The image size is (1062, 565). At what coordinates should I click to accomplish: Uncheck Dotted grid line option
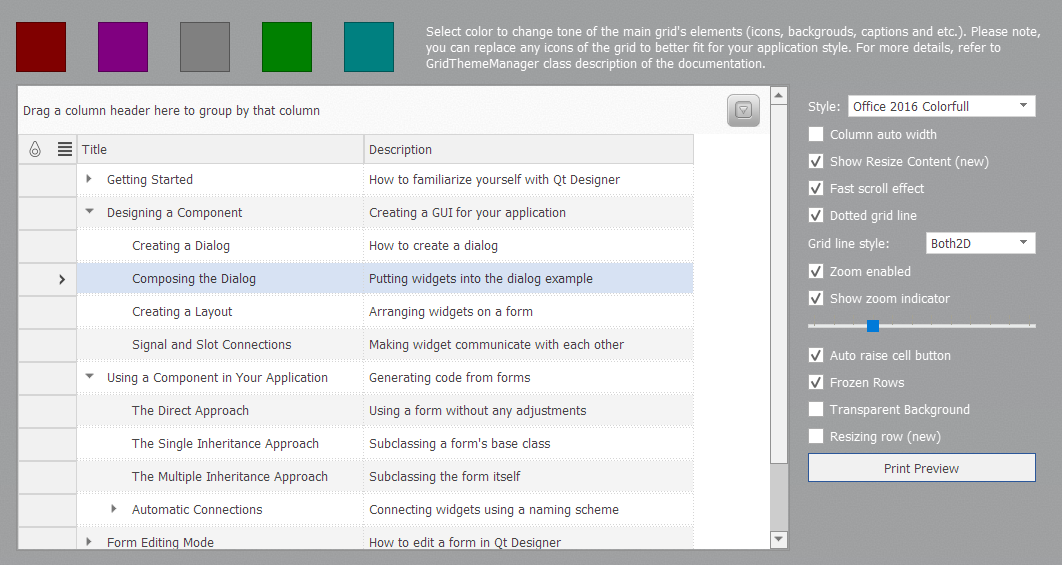click(x=816, y=215)
